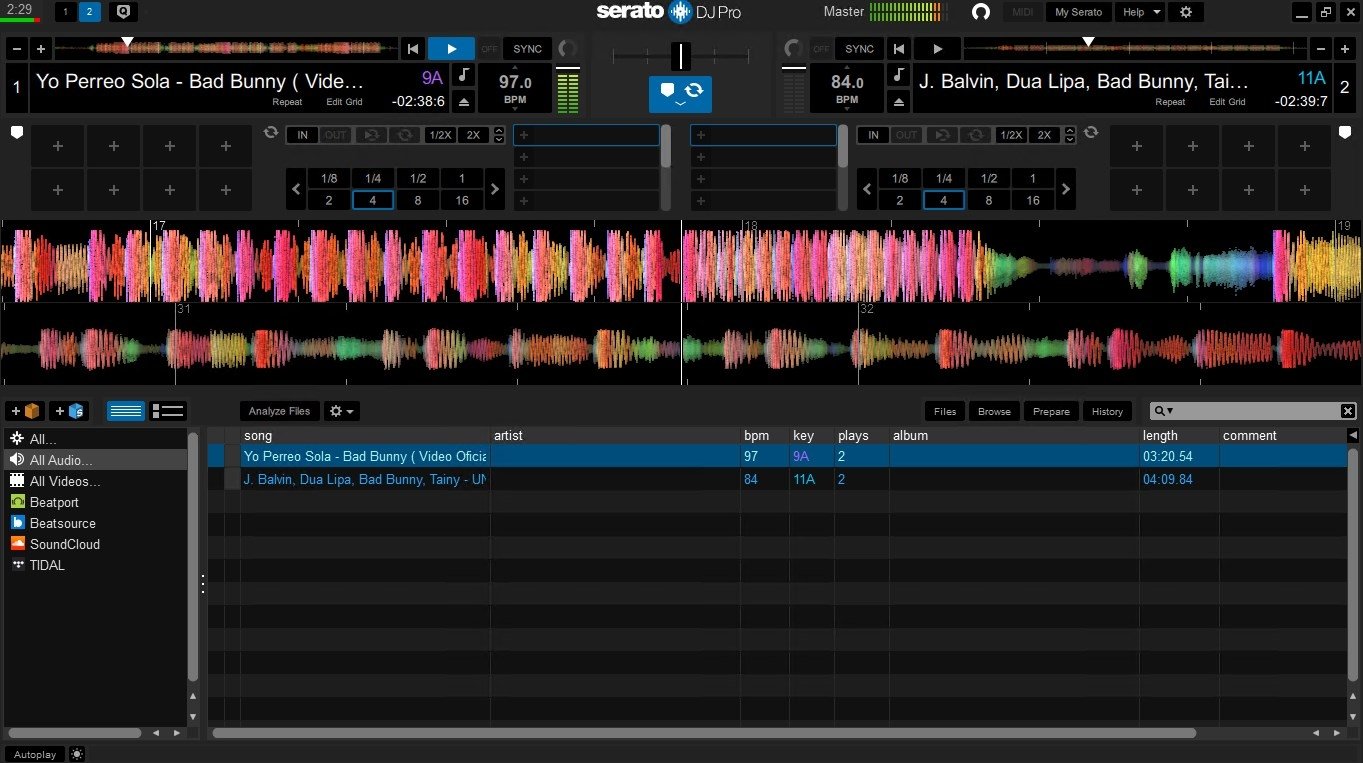This screenshot has height=763, width=1363.
Task: Click the Analyze Files button
Action: pos(279,411)
